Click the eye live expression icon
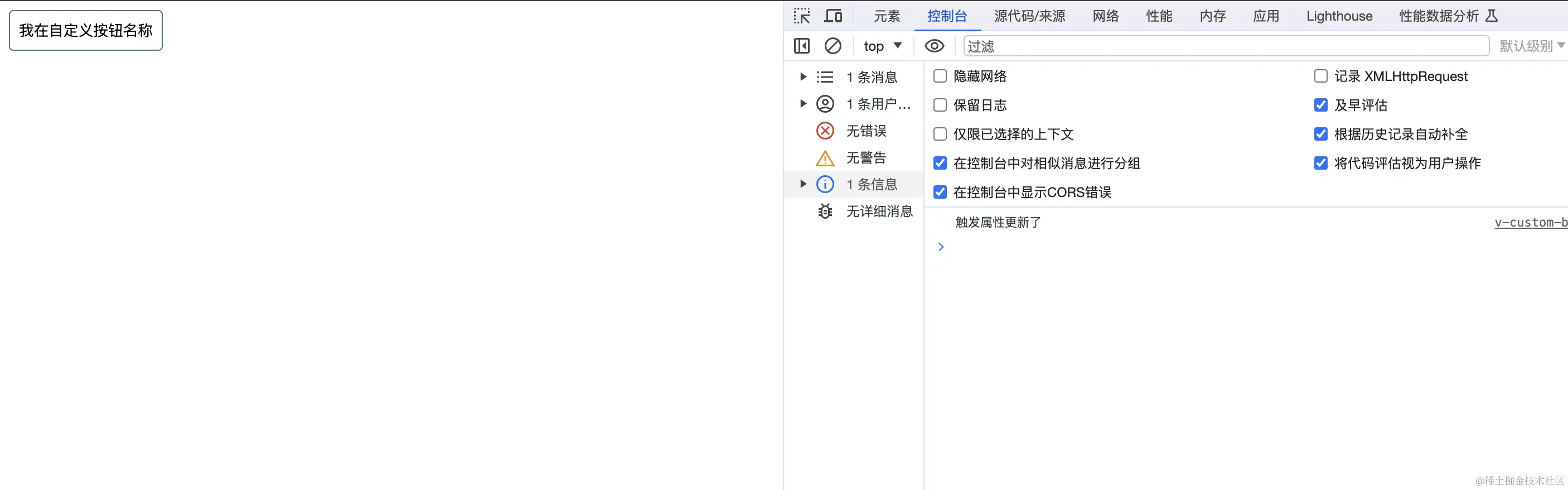This screenshot has height=490, width=1568. tap(935, 46)
